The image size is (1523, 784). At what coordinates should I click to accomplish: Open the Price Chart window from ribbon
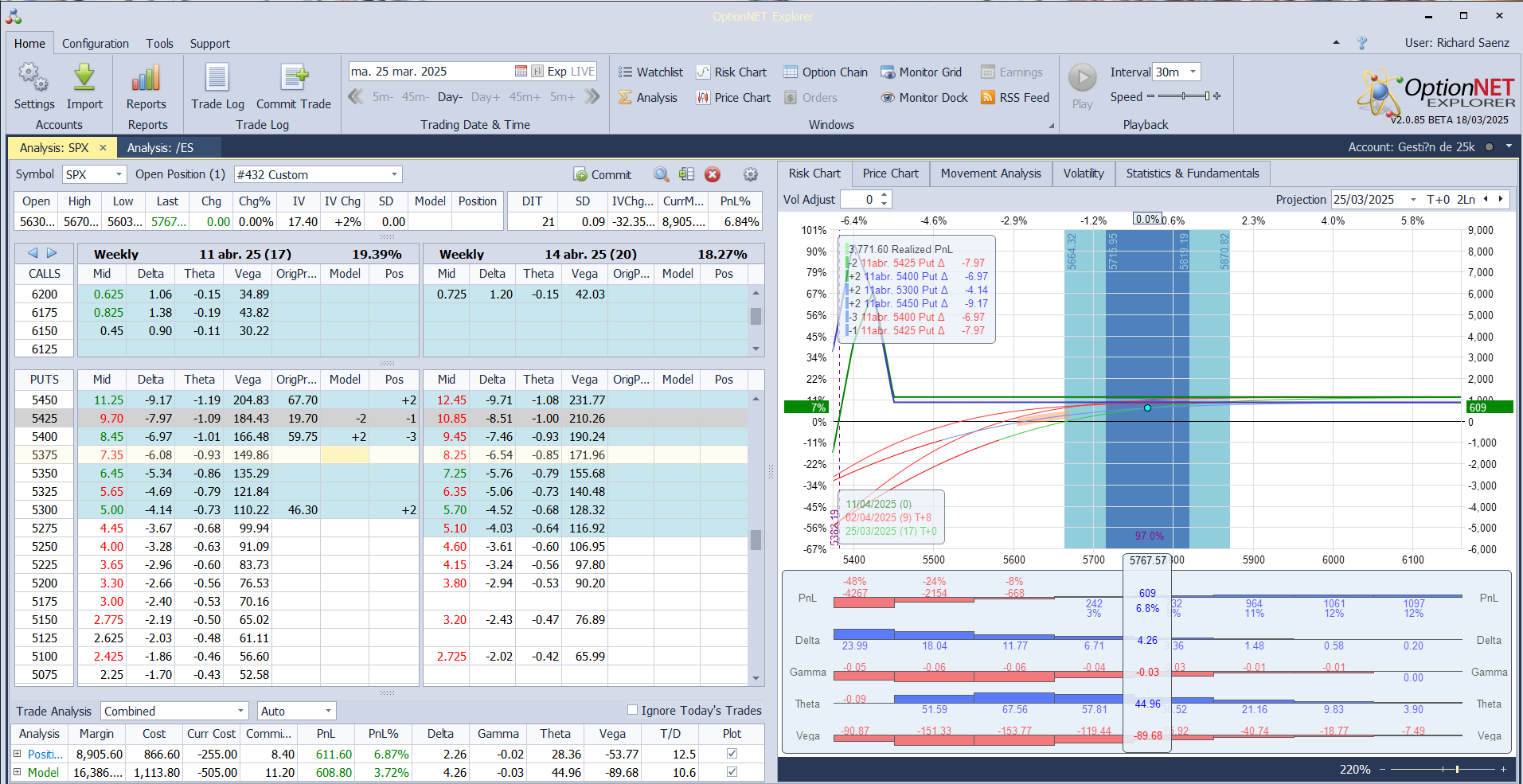click(x=733, y=98)
